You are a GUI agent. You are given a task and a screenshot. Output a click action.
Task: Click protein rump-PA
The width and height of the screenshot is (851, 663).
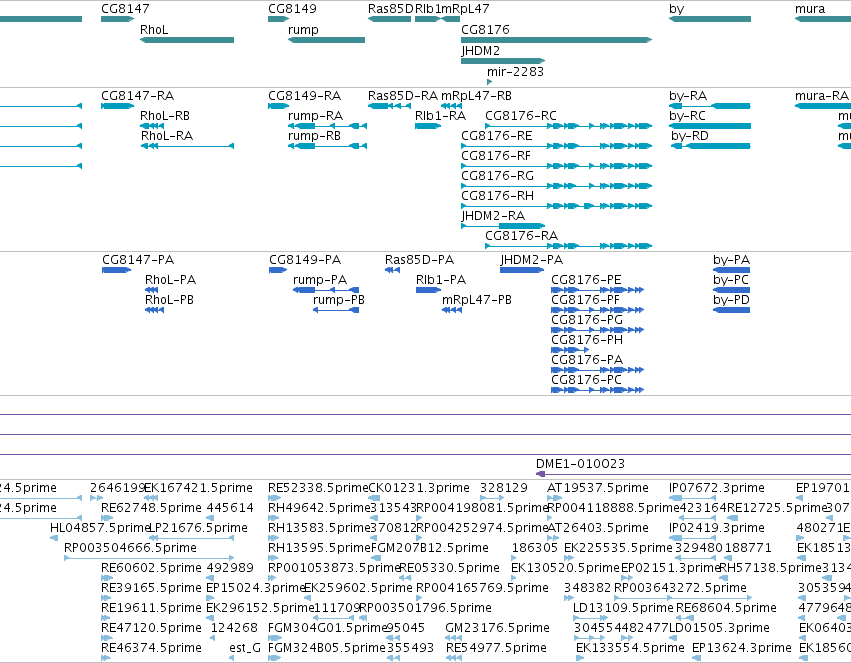pyautogui.click(x=326, y=290)
